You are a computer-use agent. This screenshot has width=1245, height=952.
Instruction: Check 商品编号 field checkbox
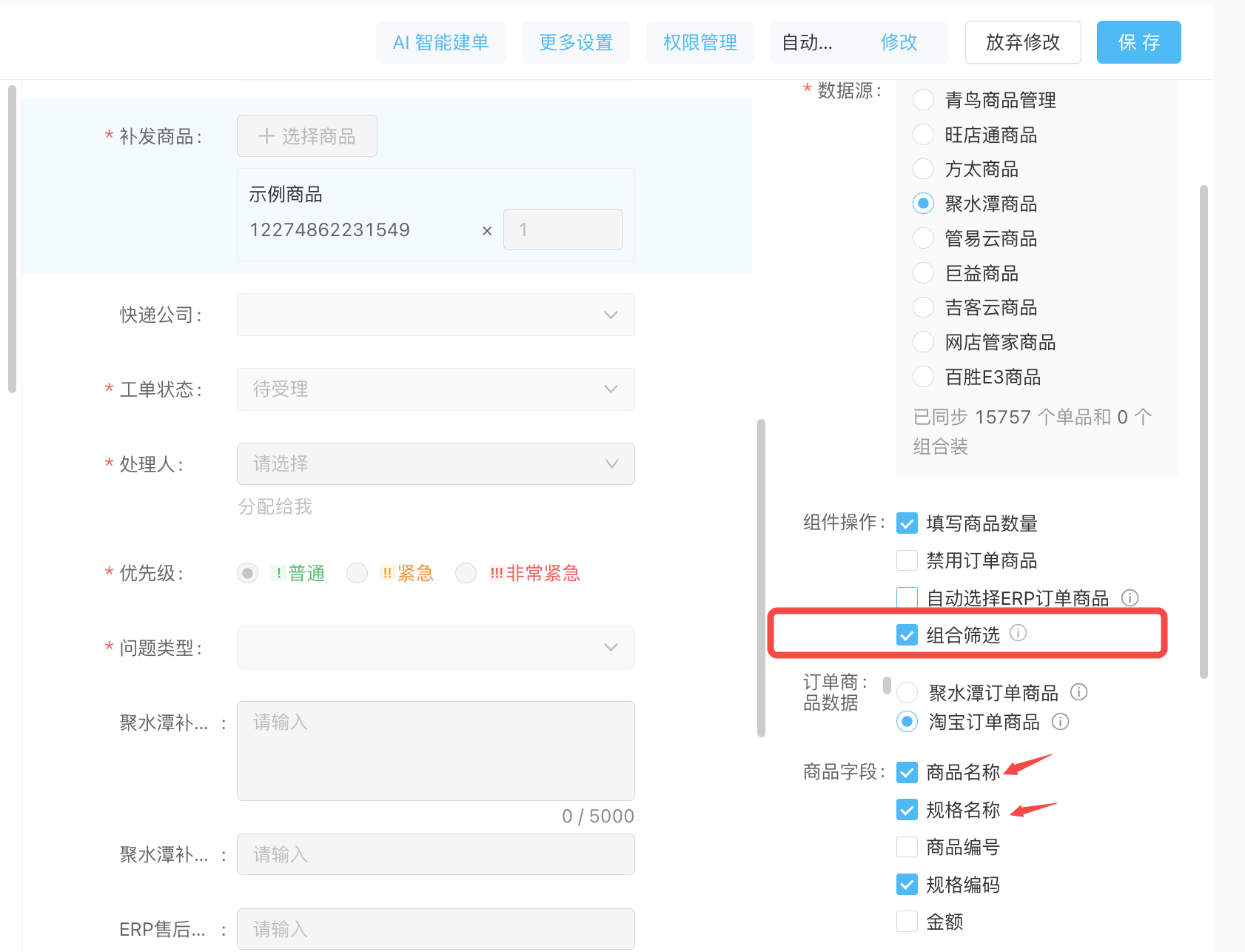coord(907,847)
